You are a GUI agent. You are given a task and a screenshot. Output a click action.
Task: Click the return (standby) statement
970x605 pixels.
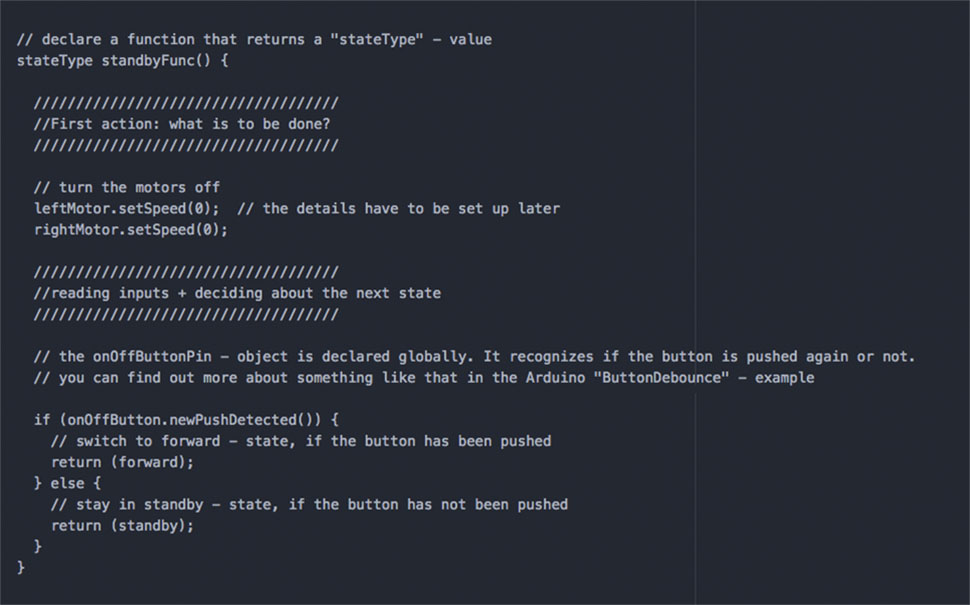pos(122,525)
